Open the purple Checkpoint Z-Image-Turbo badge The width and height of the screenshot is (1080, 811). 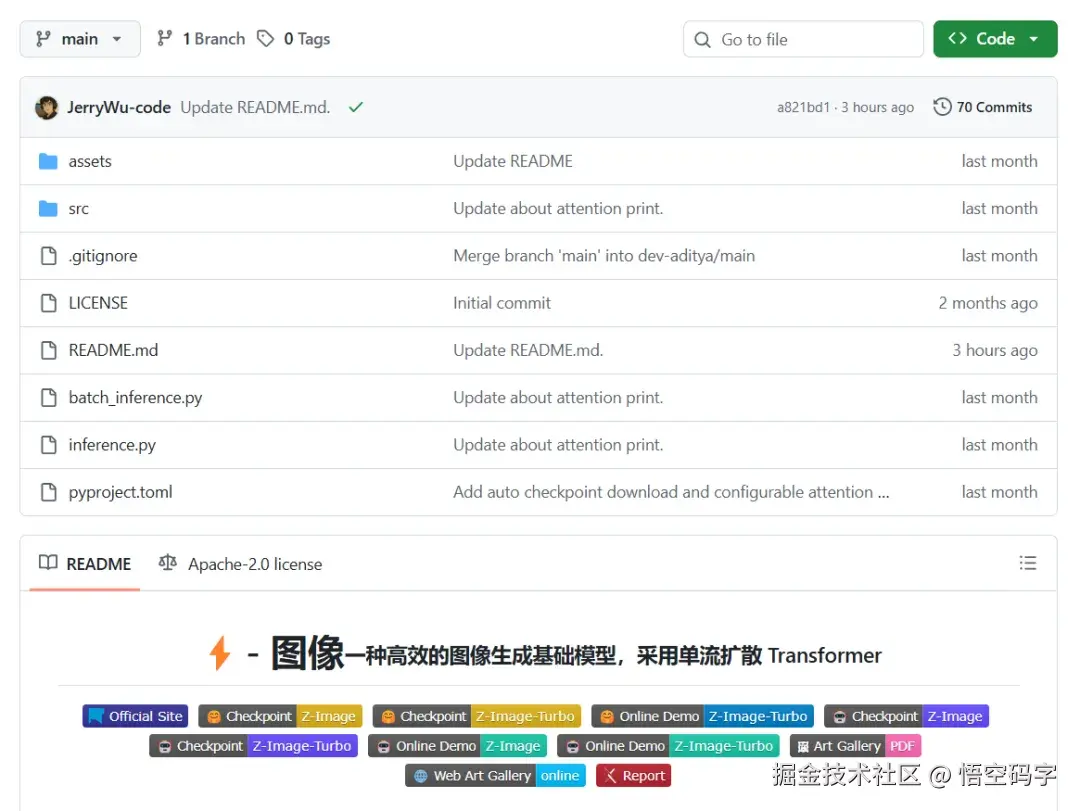point(253,746)
